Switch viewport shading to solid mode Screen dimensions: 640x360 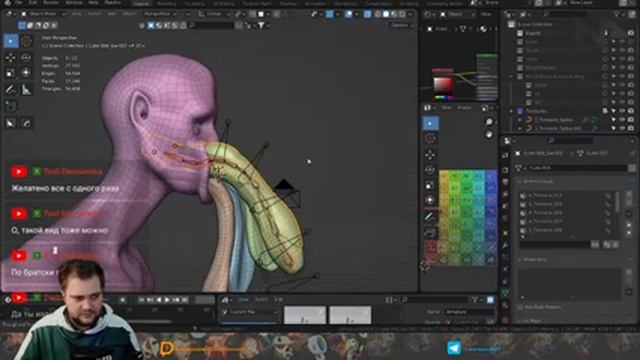pos(386,14)
